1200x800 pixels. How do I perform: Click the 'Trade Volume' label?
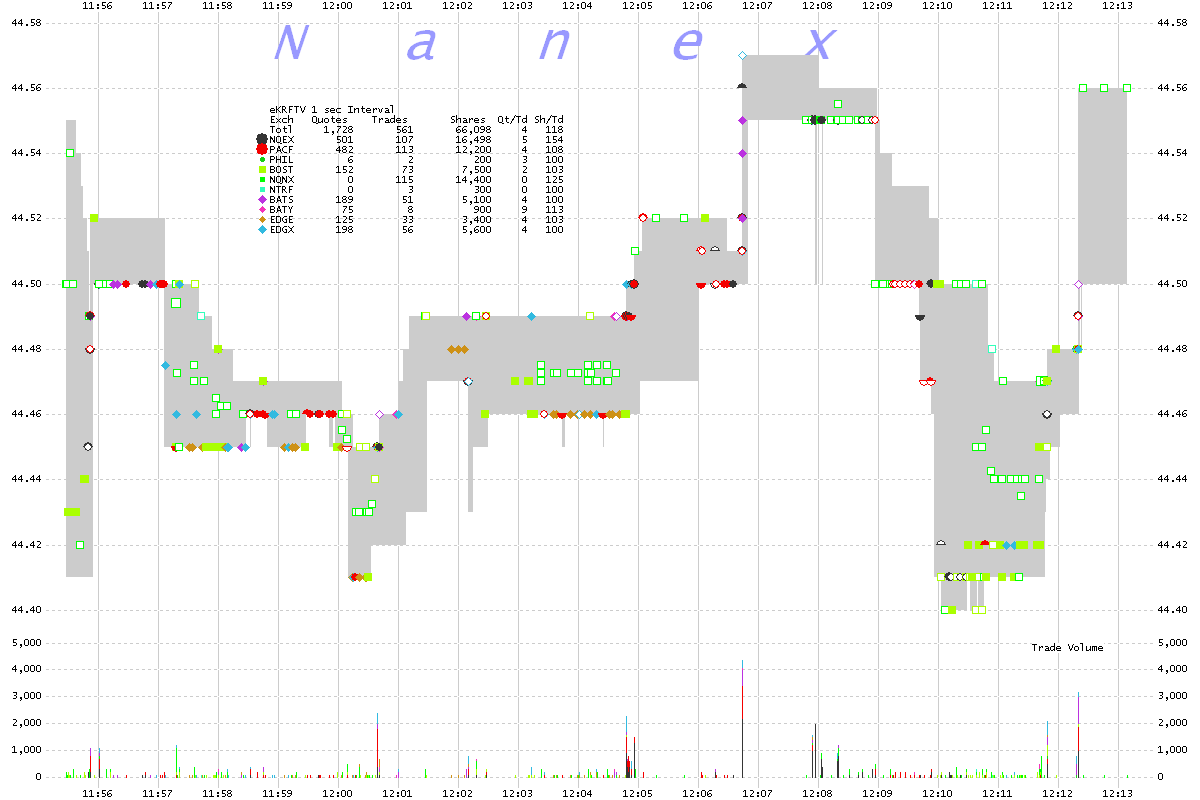(x=1067, y=648)
